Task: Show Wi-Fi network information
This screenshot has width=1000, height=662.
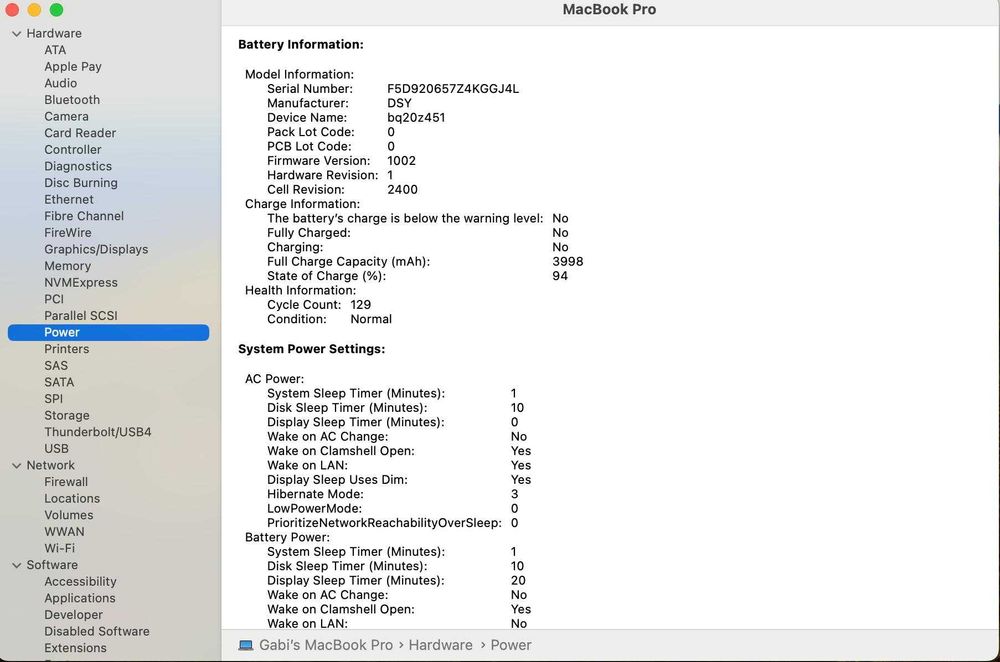Action: pos(59,548)
